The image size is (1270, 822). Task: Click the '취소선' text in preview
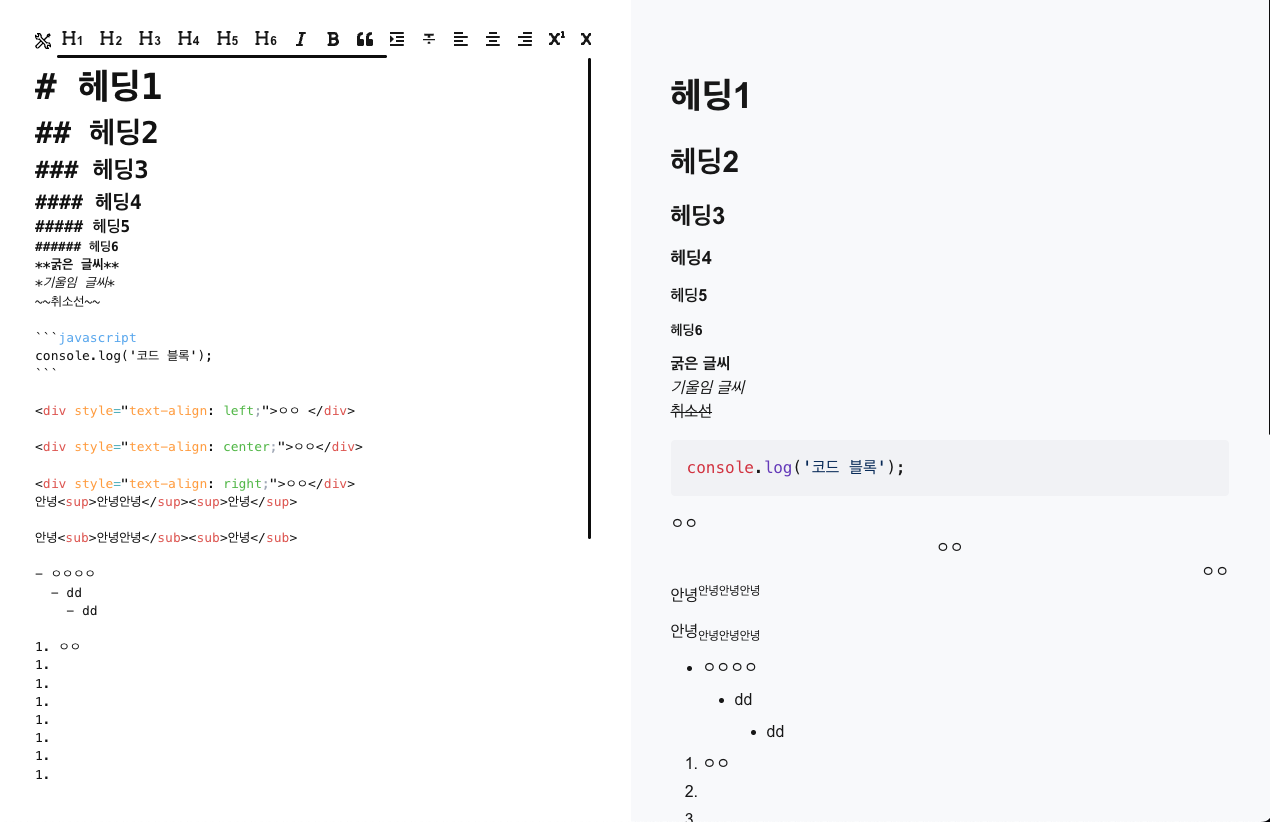(691, 410)
